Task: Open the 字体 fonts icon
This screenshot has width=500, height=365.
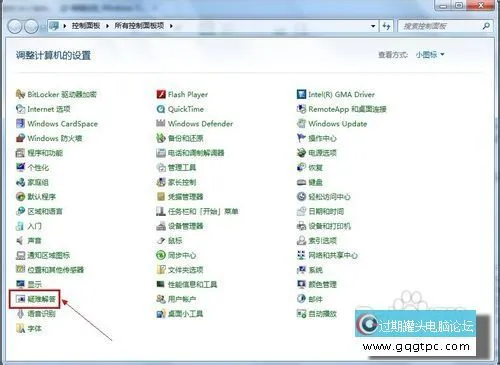Action: pos(20,329)
